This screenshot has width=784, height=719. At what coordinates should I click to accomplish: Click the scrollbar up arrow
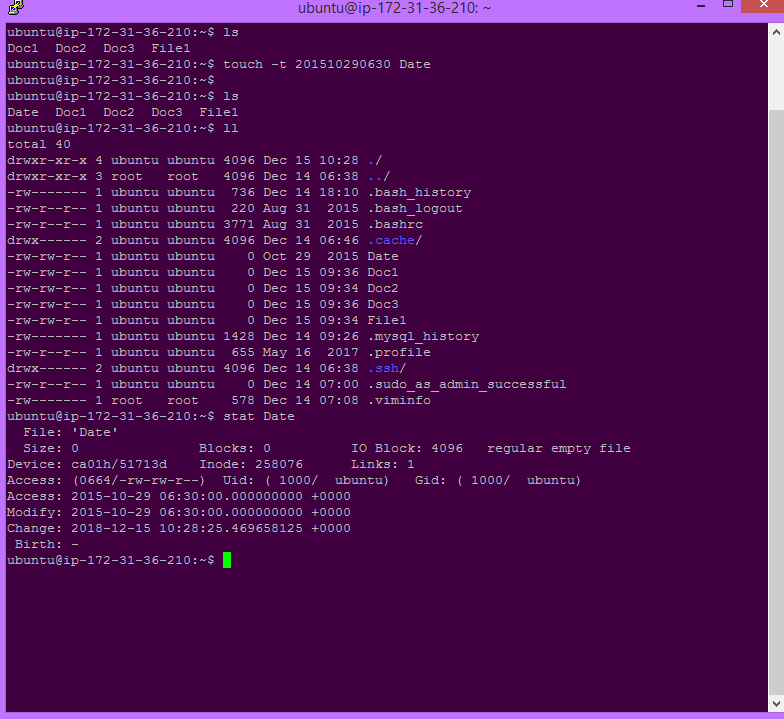point(776,32)
